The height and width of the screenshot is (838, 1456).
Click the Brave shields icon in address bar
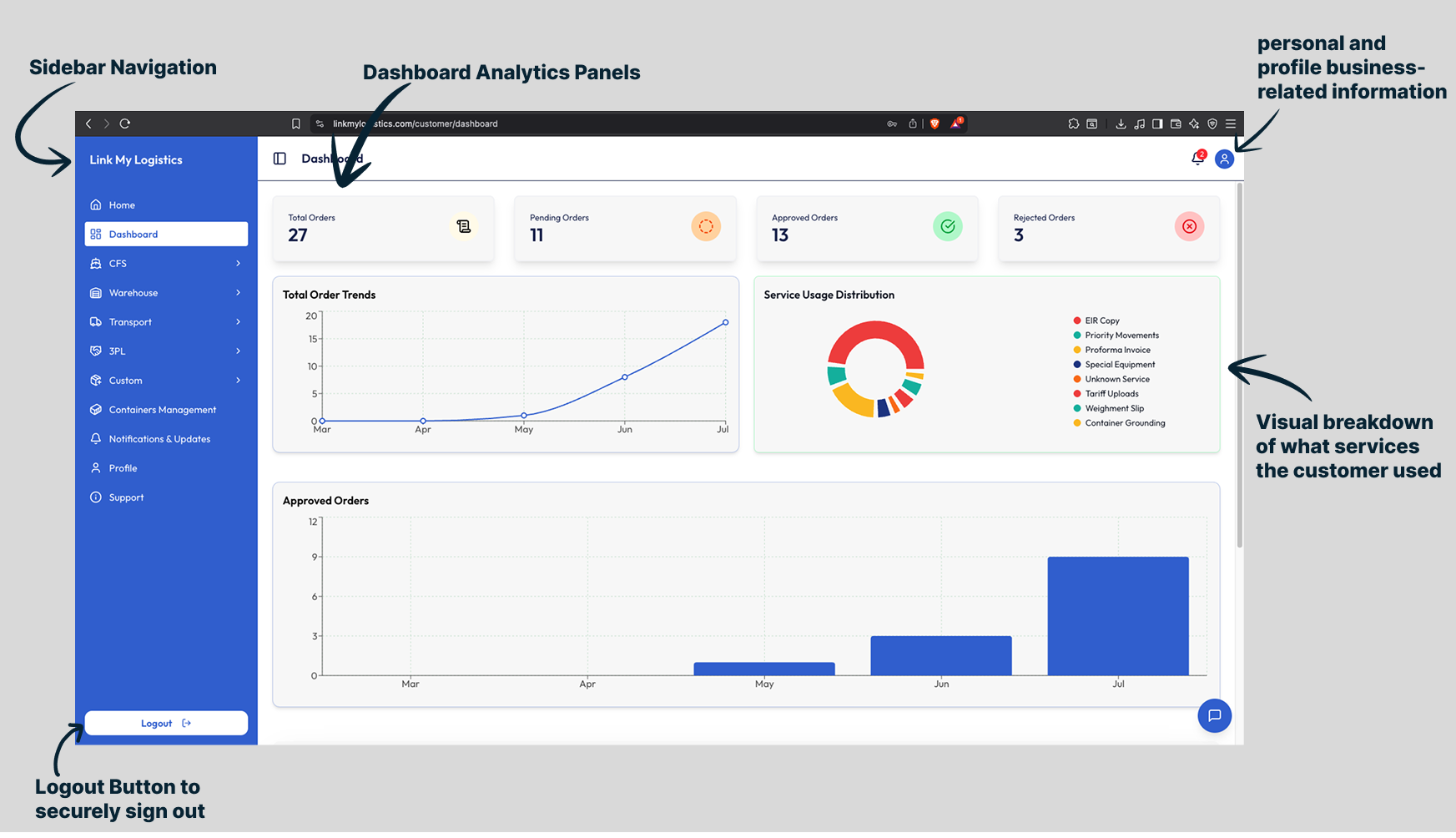point(935,124)
